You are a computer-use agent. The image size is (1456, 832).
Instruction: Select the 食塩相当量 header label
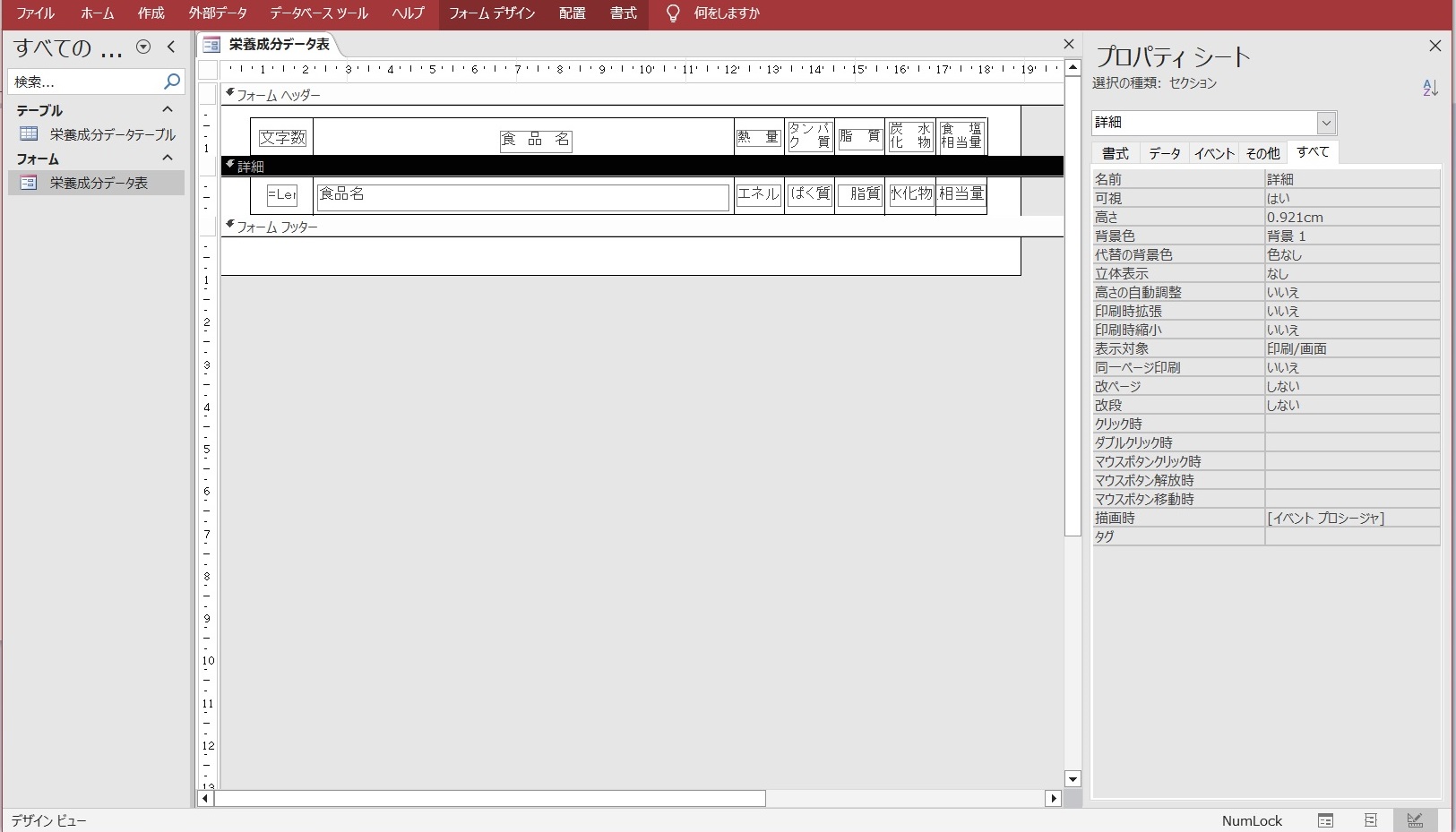click(x=961, y=136)
